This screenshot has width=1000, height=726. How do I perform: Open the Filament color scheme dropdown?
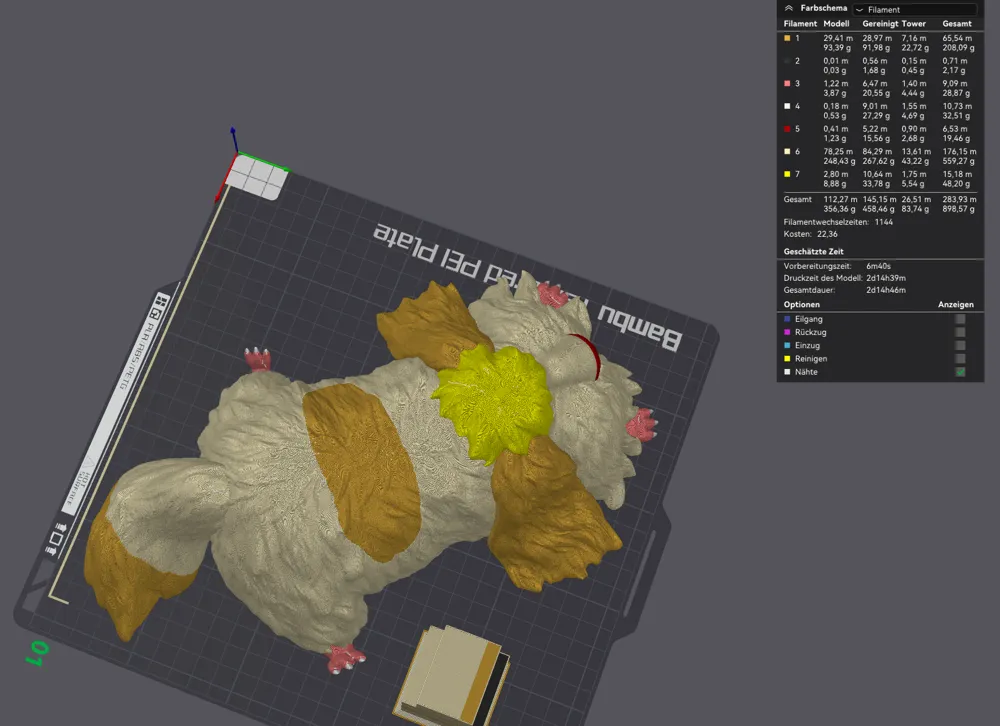(915, 10)
